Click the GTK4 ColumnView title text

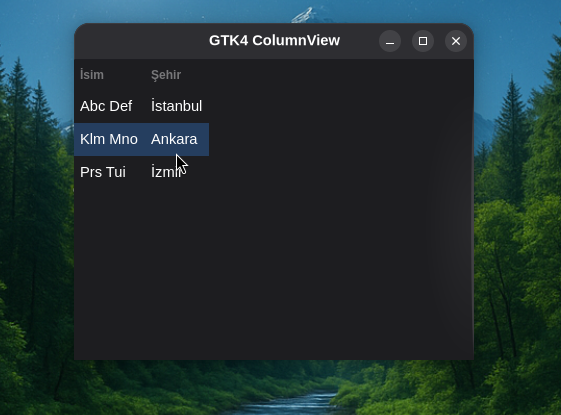click(274, 40)
